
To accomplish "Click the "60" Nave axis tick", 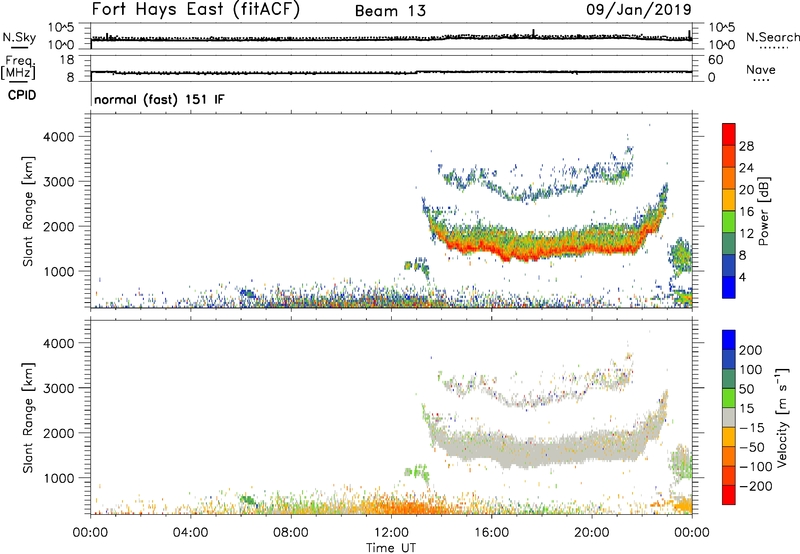I will tap(715, 60).
